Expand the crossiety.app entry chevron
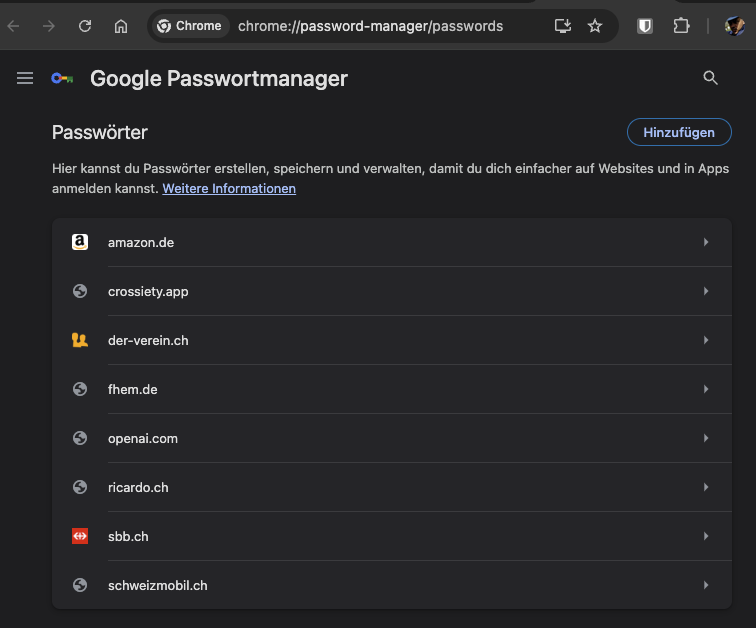This screenshot has height=628, width=756. 706,291
